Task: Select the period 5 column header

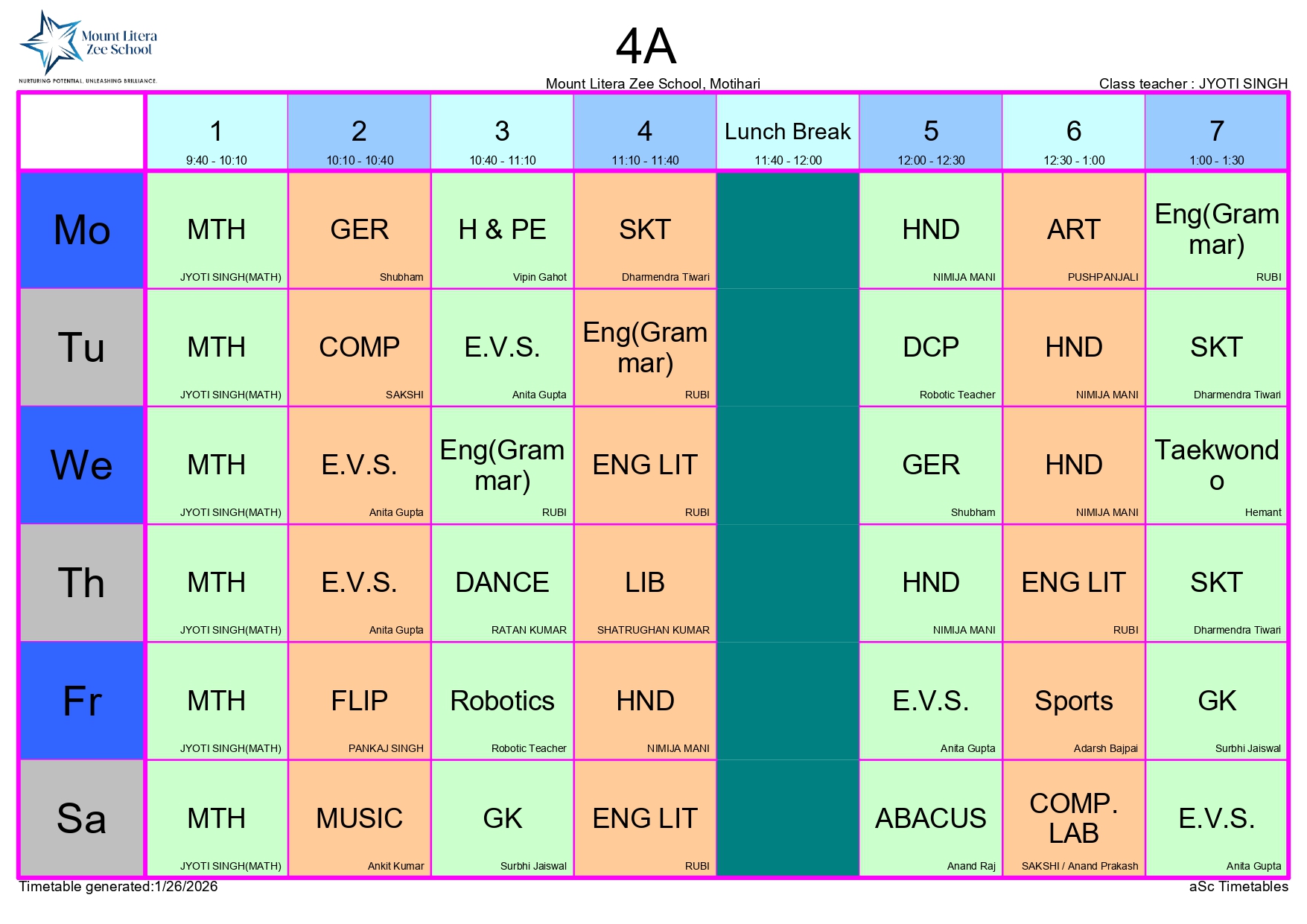Action: tap(930, 133)
